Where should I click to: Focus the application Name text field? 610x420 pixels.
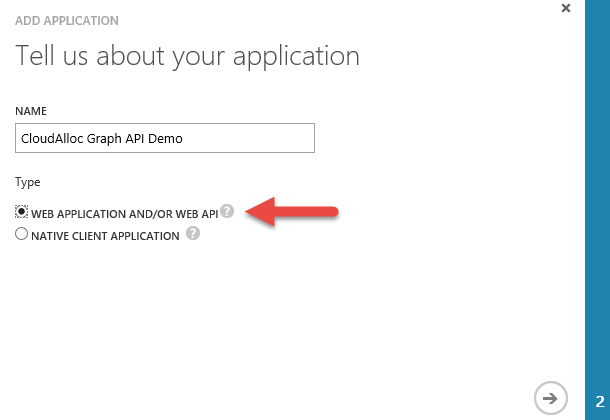pos(165,138)
